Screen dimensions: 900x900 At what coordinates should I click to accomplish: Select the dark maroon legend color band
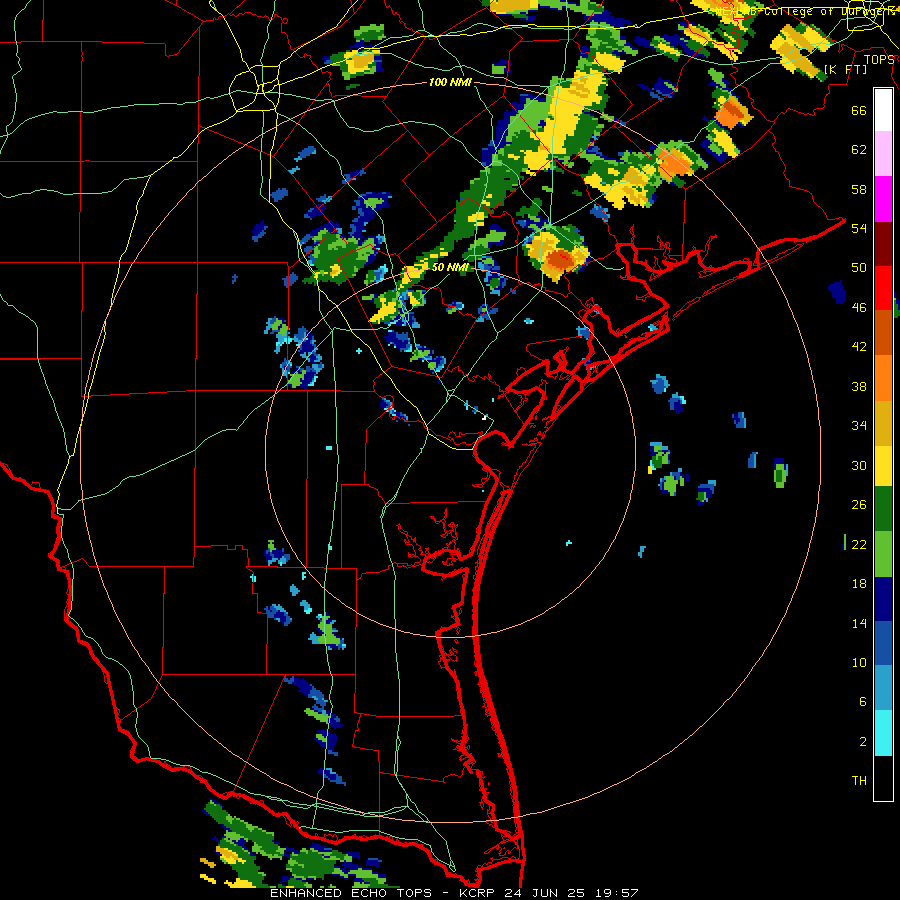point(883,244)
